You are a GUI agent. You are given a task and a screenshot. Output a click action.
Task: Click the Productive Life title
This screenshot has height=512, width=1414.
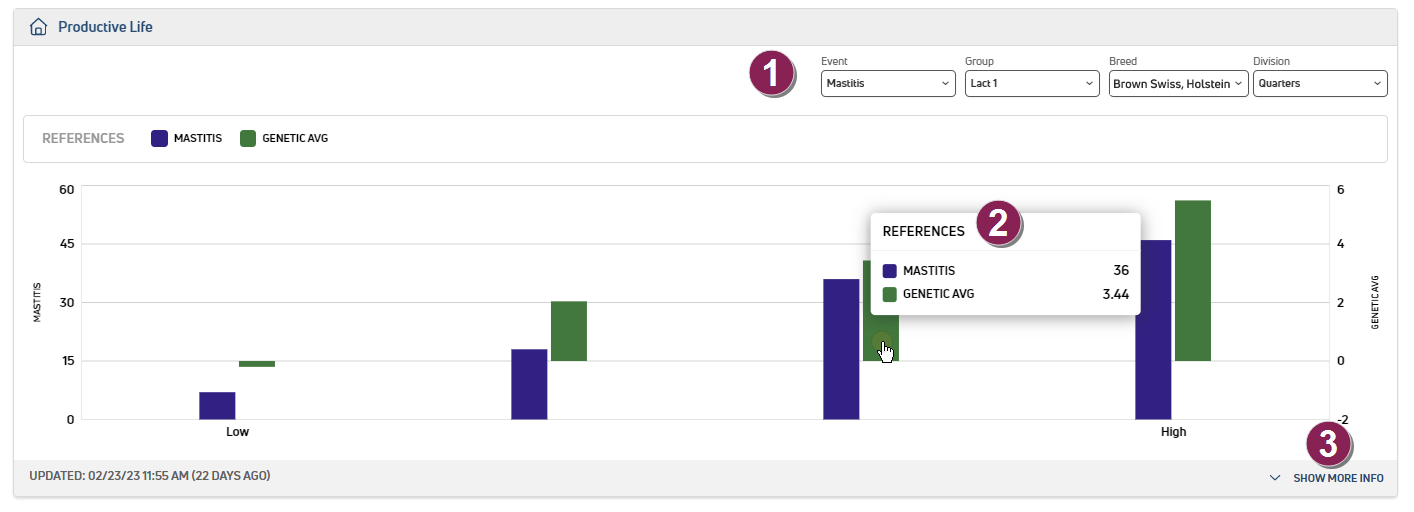105,27
